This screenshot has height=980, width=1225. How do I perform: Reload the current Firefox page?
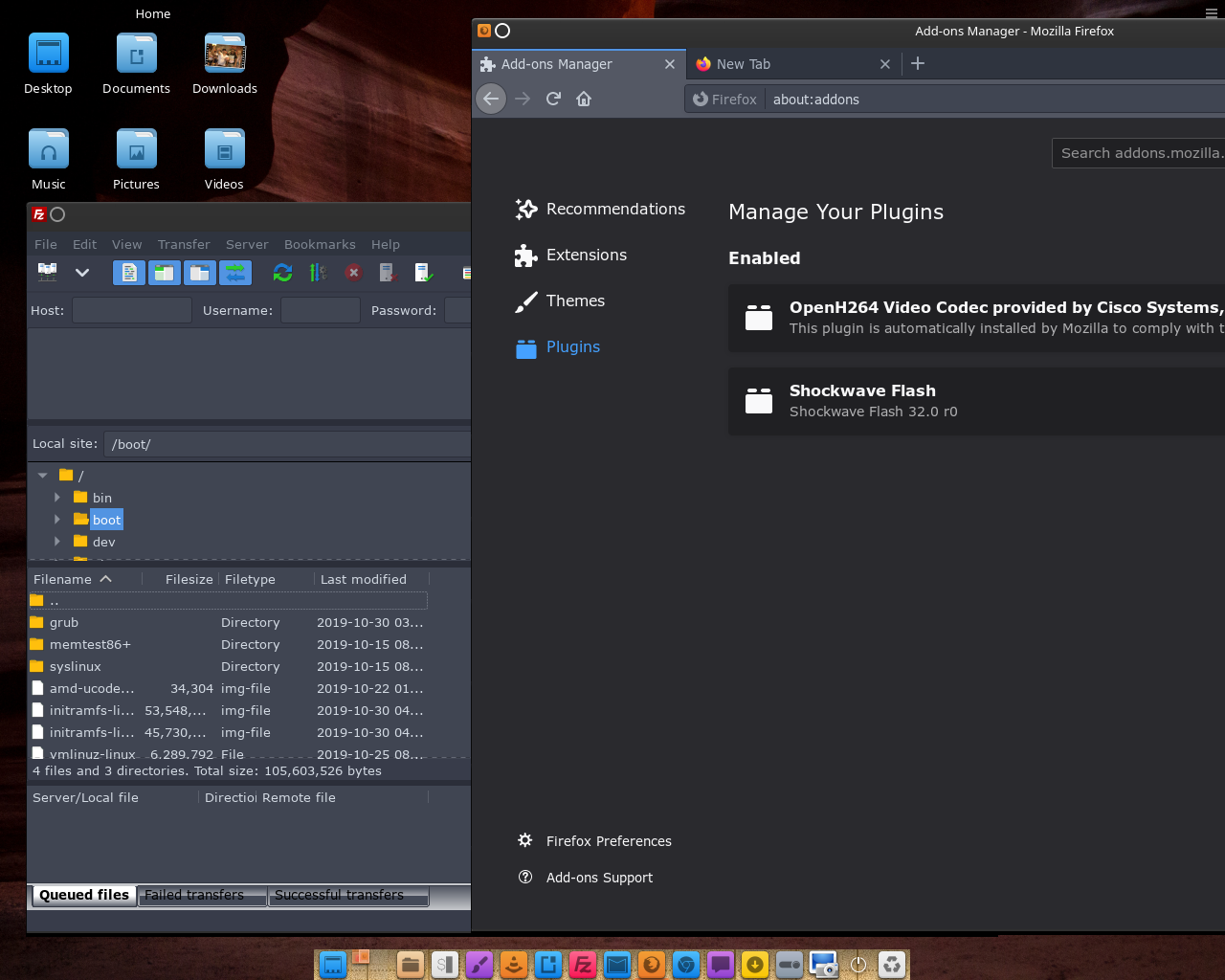click(x=553, y=99)
